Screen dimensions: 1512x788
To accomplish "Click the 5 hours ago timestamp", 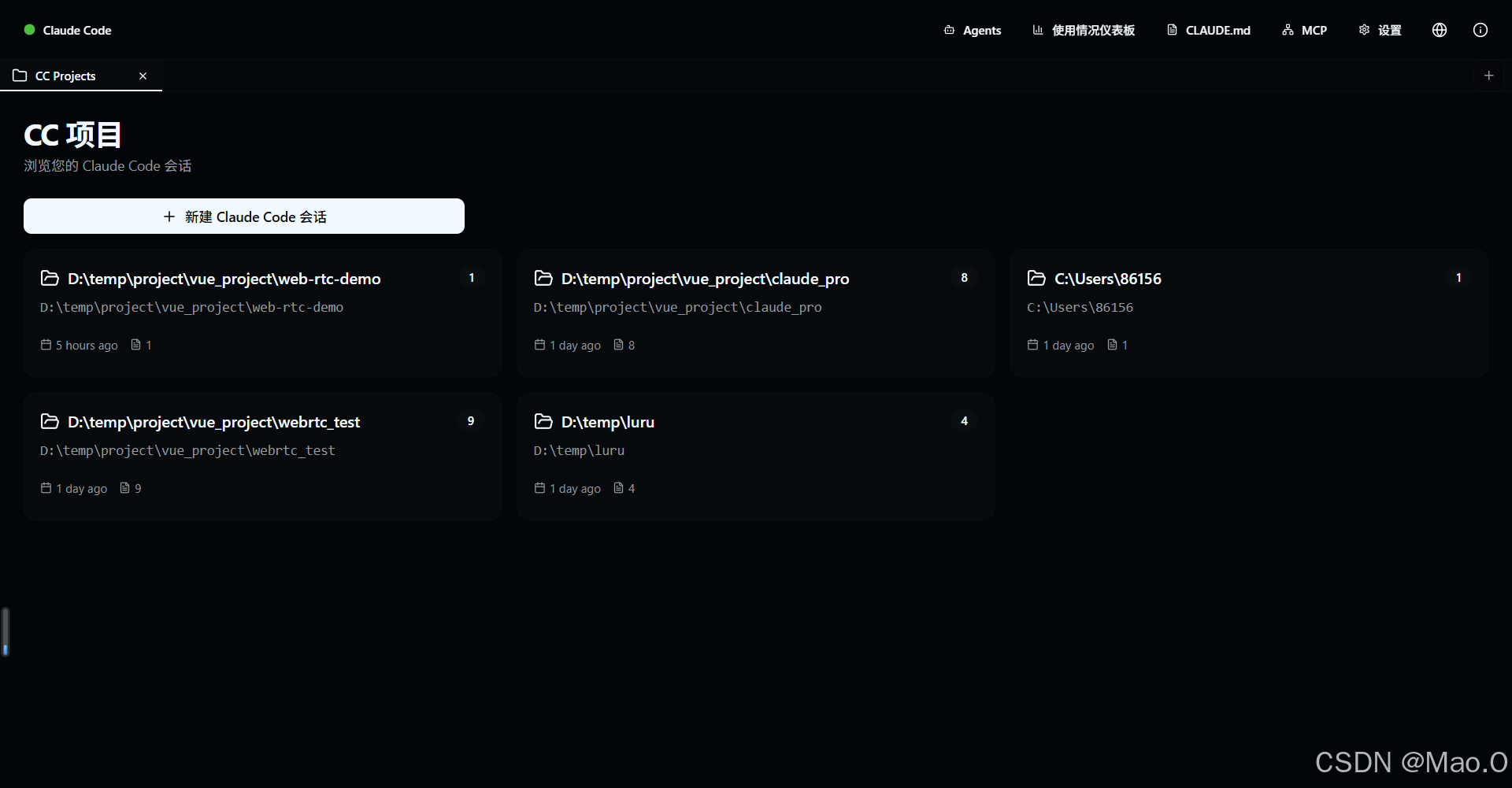I will [x=87, y=345].
